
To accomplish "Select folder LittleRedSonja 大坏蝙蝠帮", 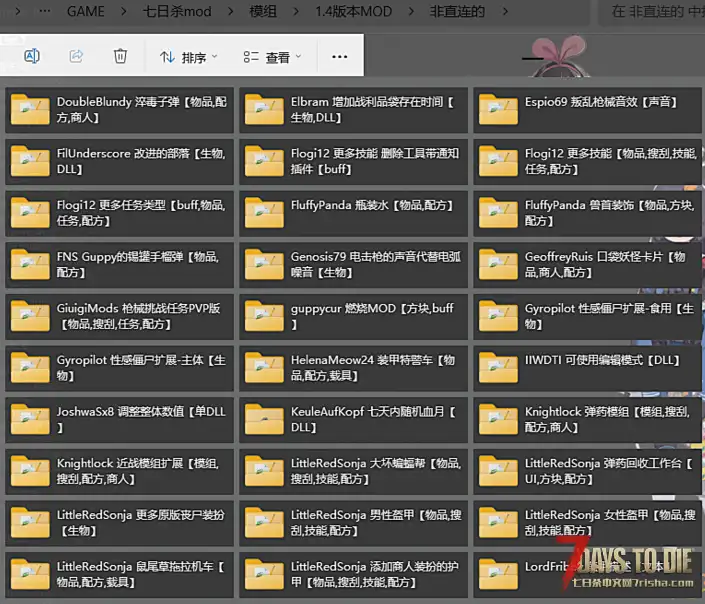I will pos(353,471).
